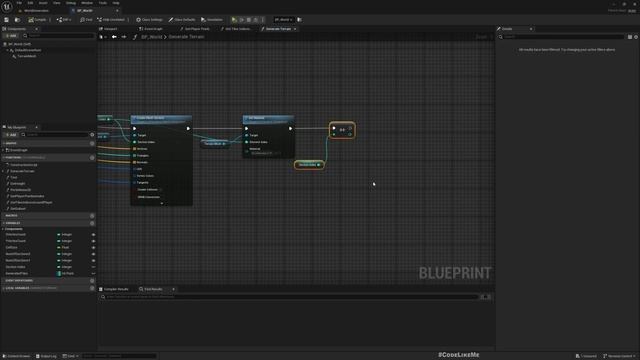
Task: Save the blueprint with the save icon
Action: click(x=7, y=20)
